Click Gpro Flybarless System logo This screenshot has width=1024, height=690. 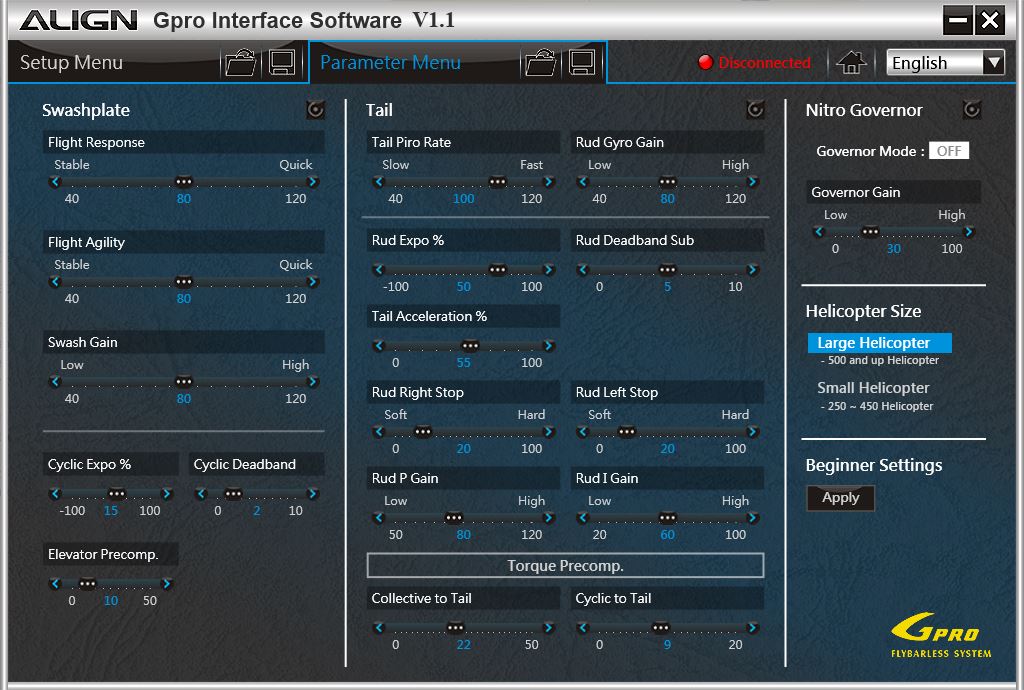click(x=941, y=635)
